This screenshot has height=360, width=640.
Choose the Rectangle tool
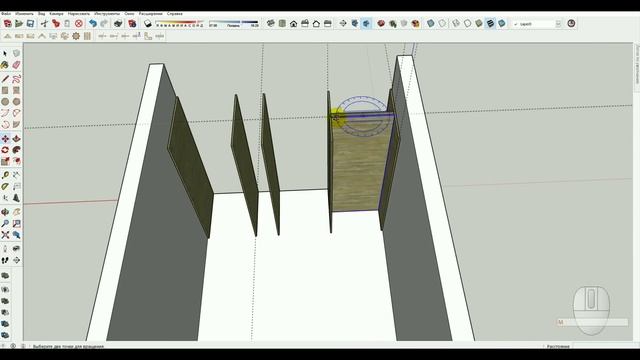click(x=5, y=90)
